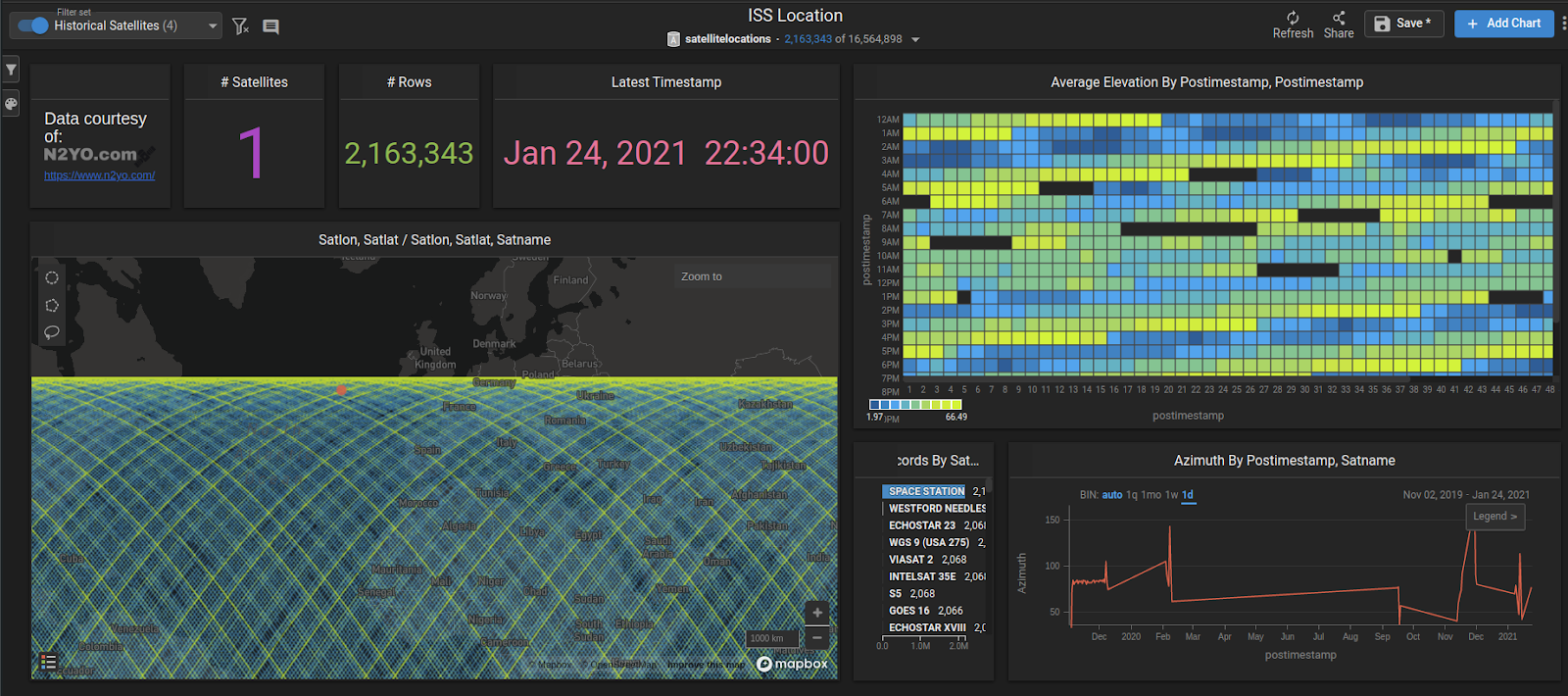Refresh the dashboard
Viewport: 1568px width, 696px height.
pyautogui.click(x=1293, y=25)
